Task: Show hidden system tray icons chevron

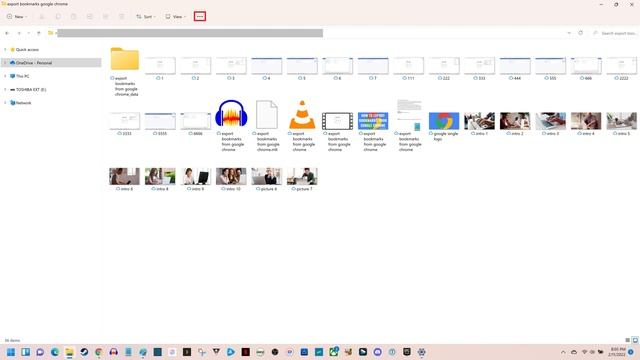Action: click(563, 352)
